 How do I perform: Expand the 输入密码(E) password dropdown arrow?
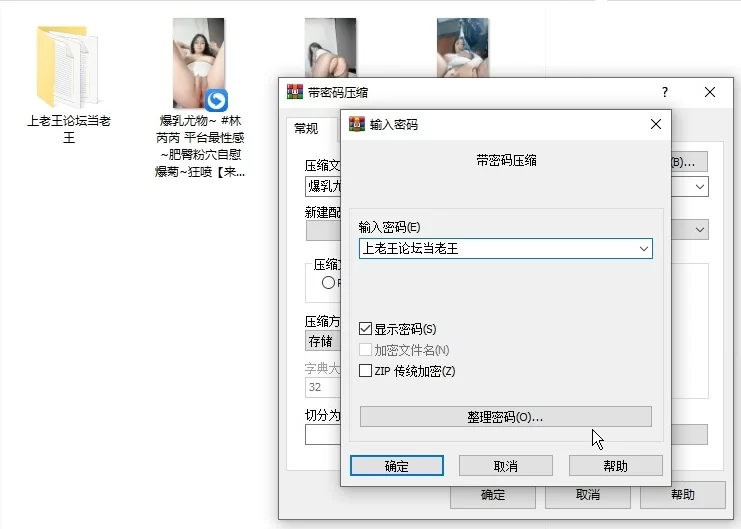(x=644, y=249)
